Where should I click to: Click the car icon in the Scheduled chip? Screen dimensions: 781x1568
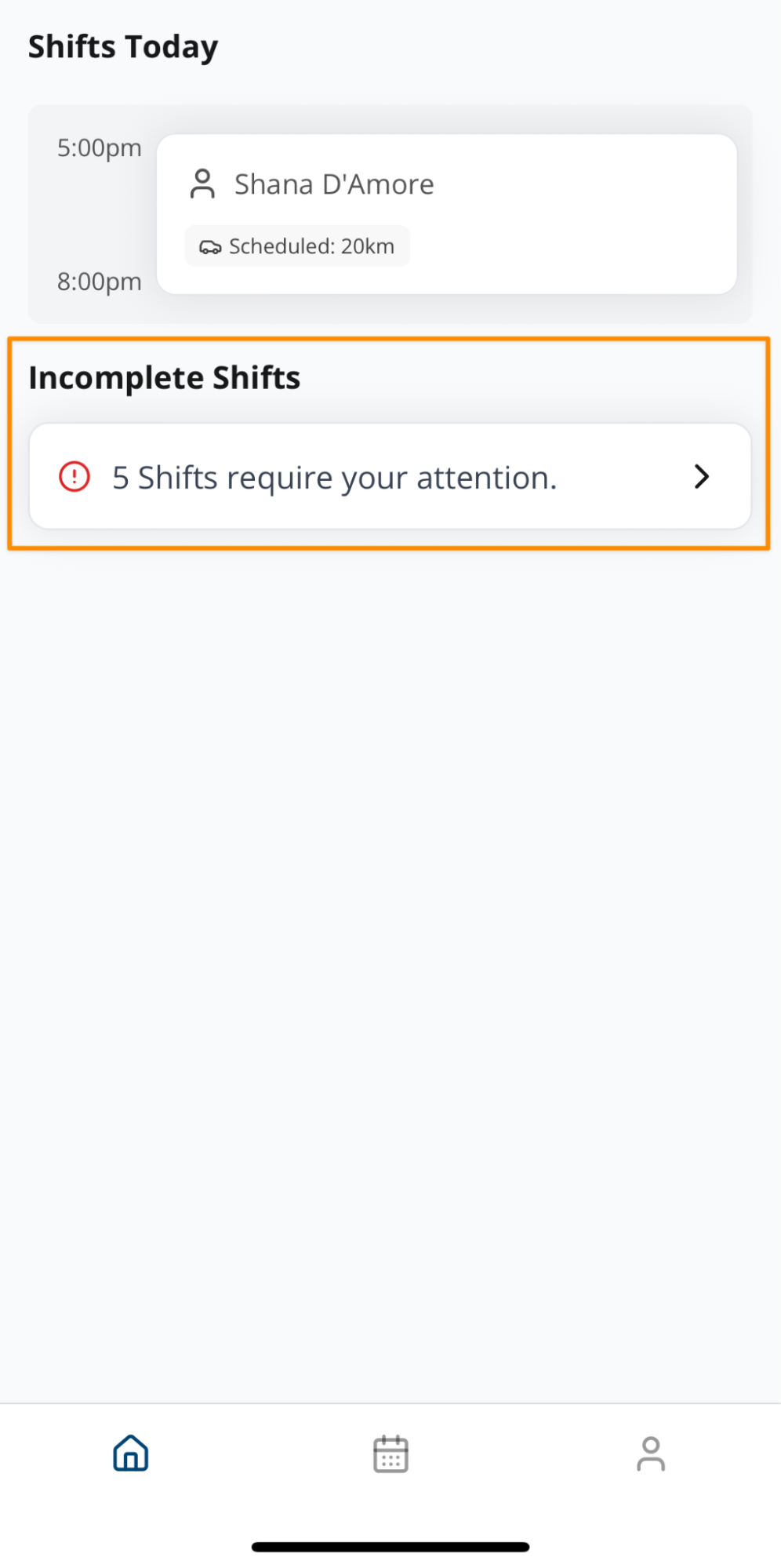[x=209, y=247]
